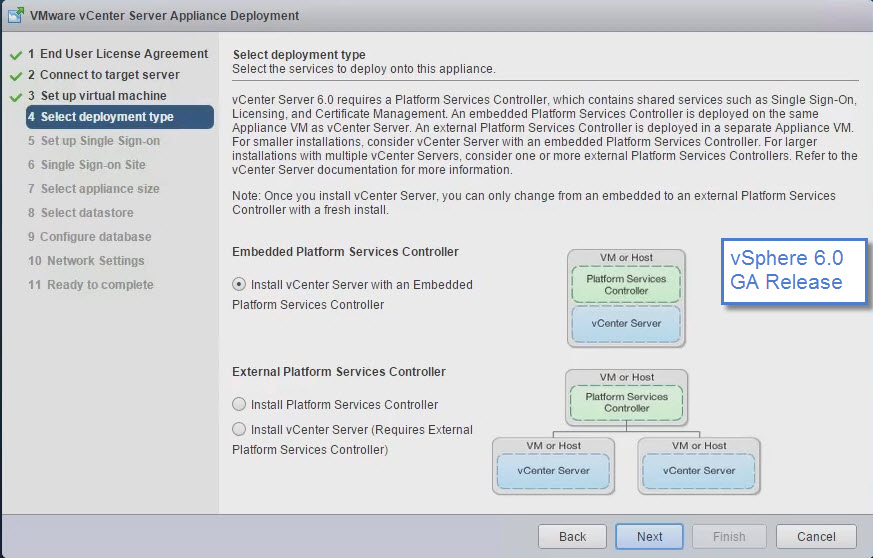
Task: Choose the Install Platform Services Controller radio option
Action: [239, 405]
